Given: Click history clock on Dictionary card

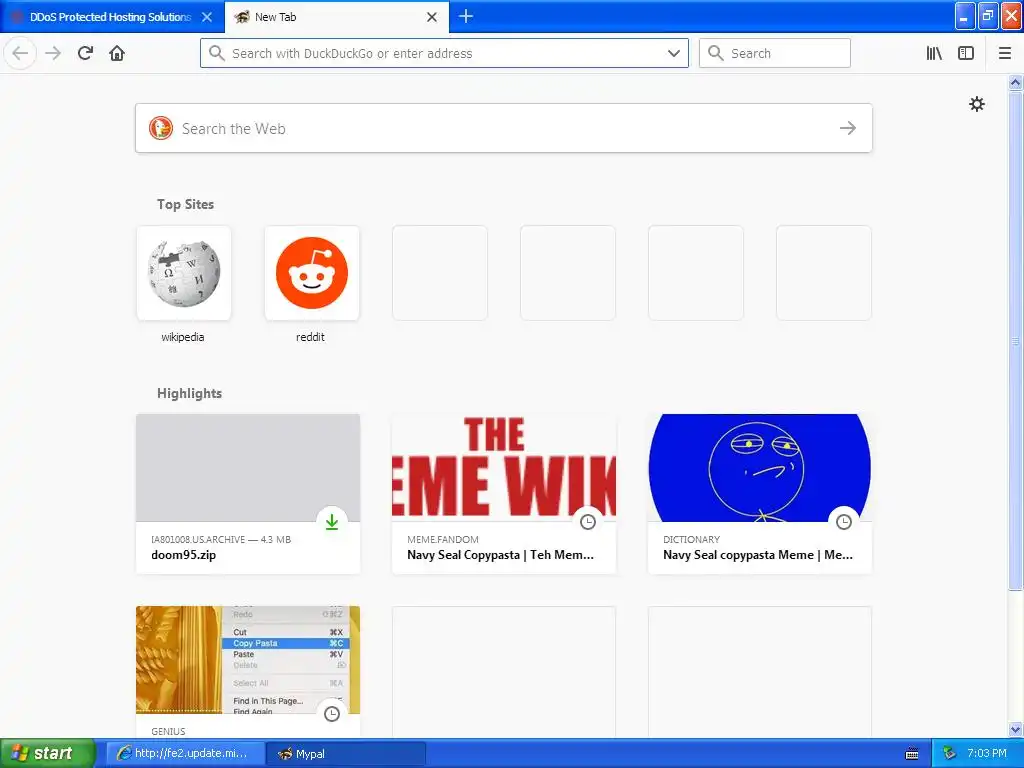Looking at the screenshot, I should [844, 522].
